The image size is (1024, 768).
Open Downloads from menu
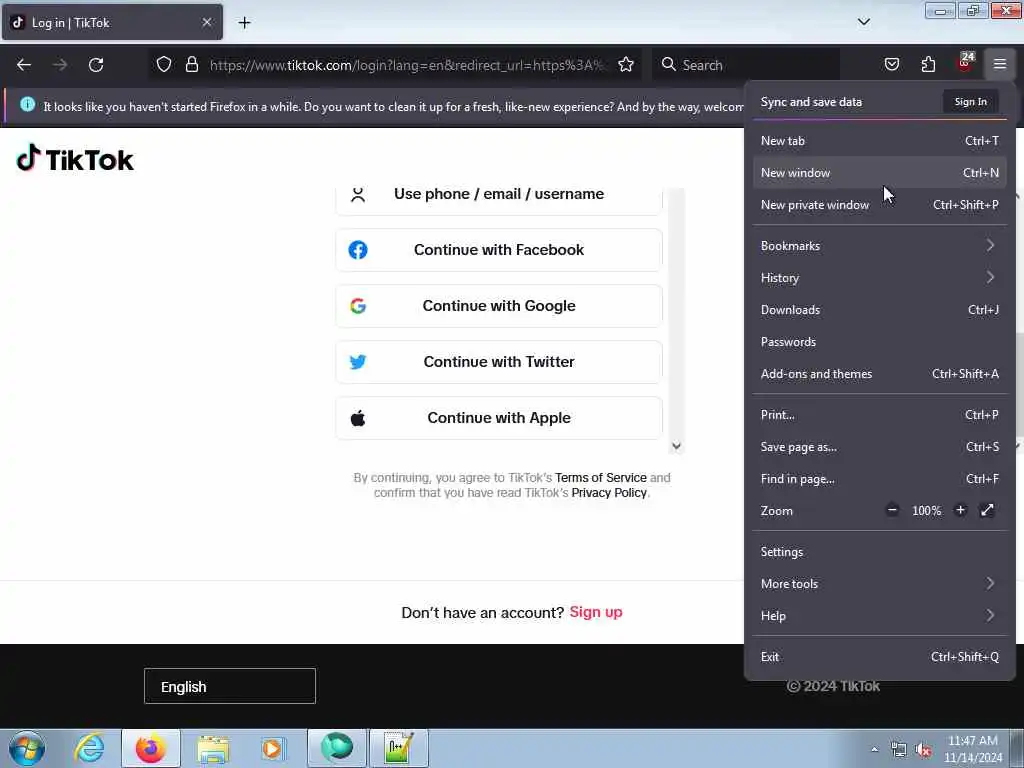click(880, 310)
